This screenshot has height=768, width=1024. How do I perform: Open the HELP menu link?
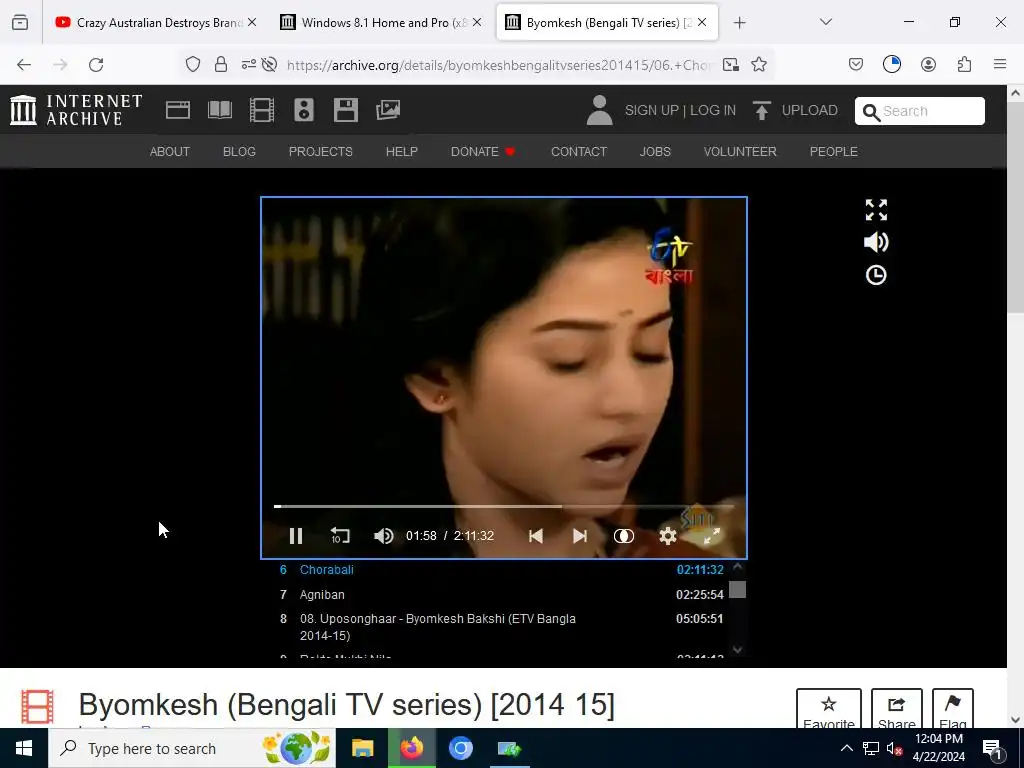click(x=402, y=152)
